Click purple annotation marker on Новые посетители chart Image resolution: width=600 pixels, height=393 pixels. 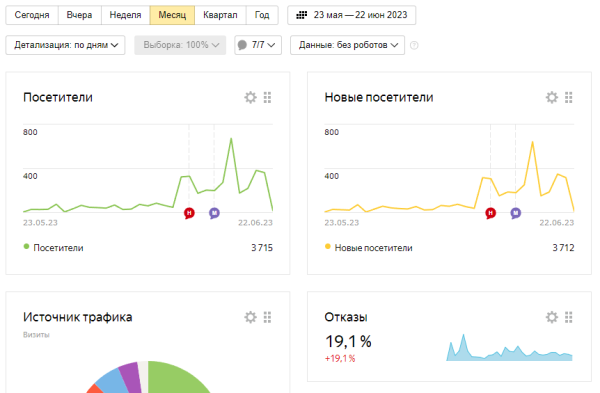coord(516,213)
